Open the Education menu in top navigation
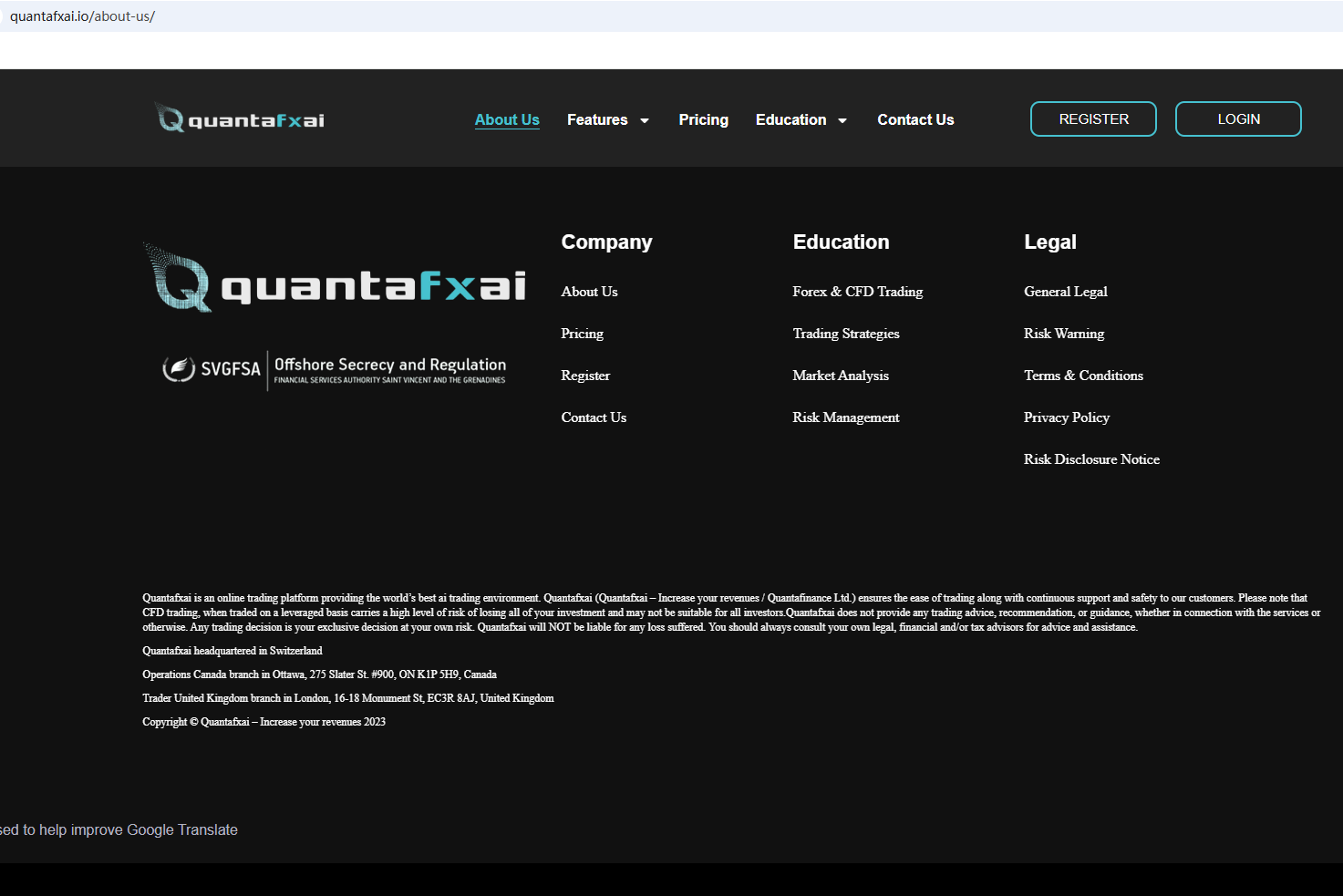 coord(790,119)
